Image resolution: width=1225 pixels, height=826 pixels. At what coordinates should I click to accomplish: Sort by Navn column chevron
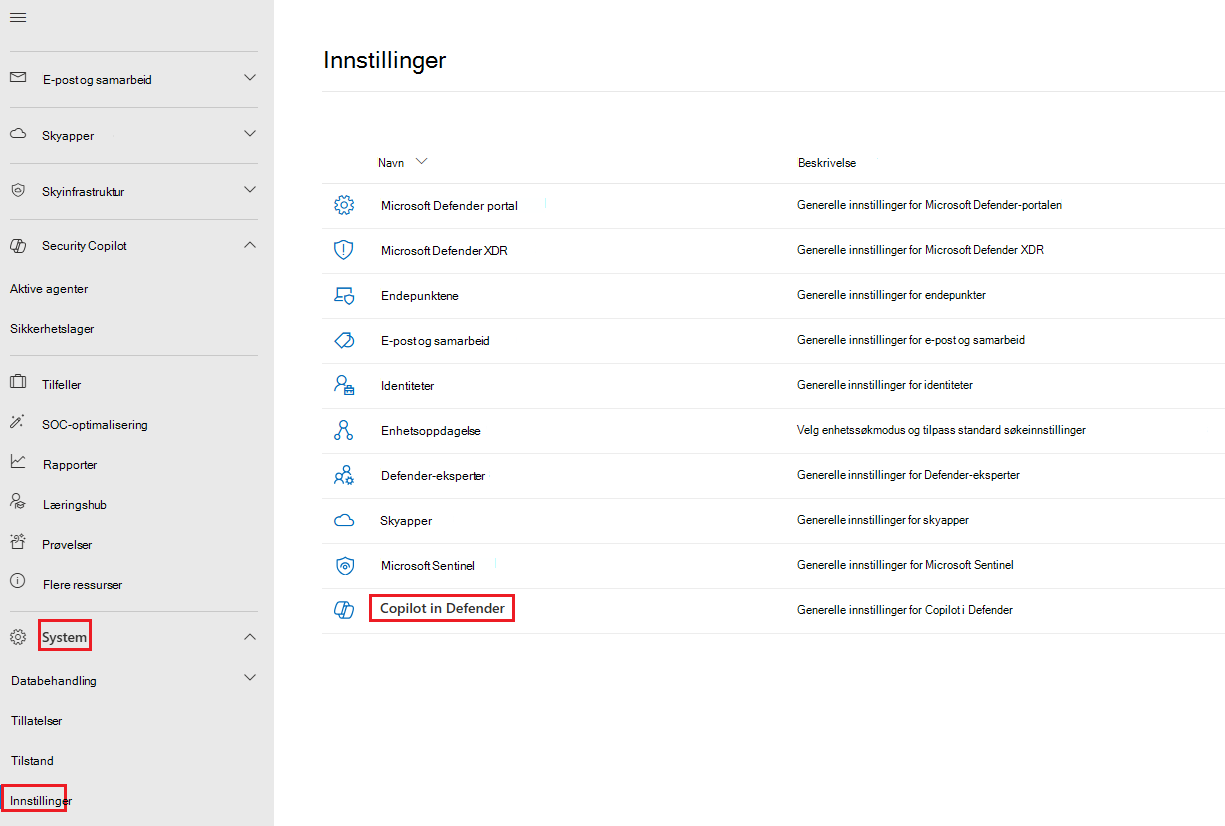tap(421, 162)
